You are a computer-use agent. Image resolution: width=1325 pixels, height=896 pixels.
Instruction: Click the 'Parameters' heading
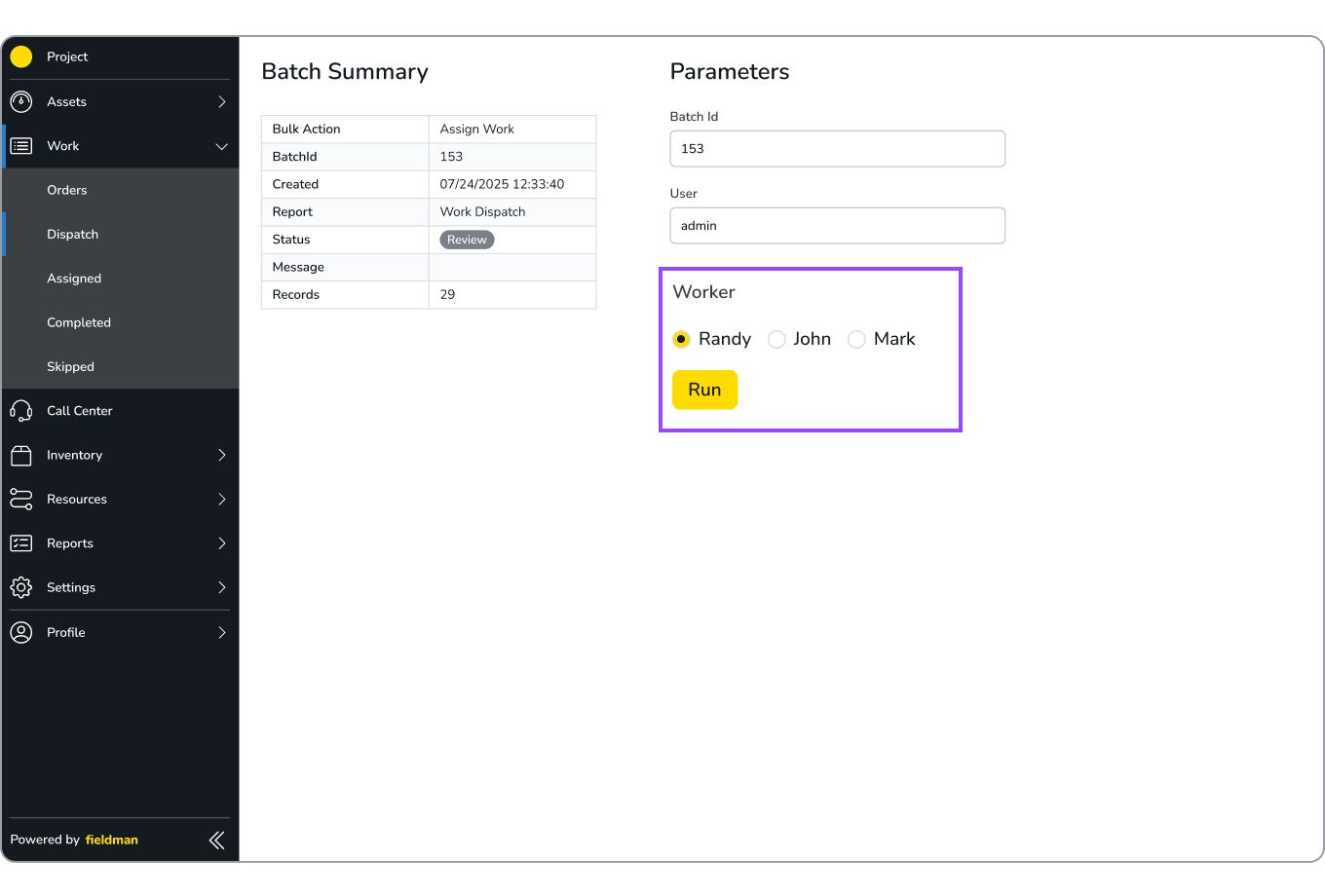(x=730, y=72)
